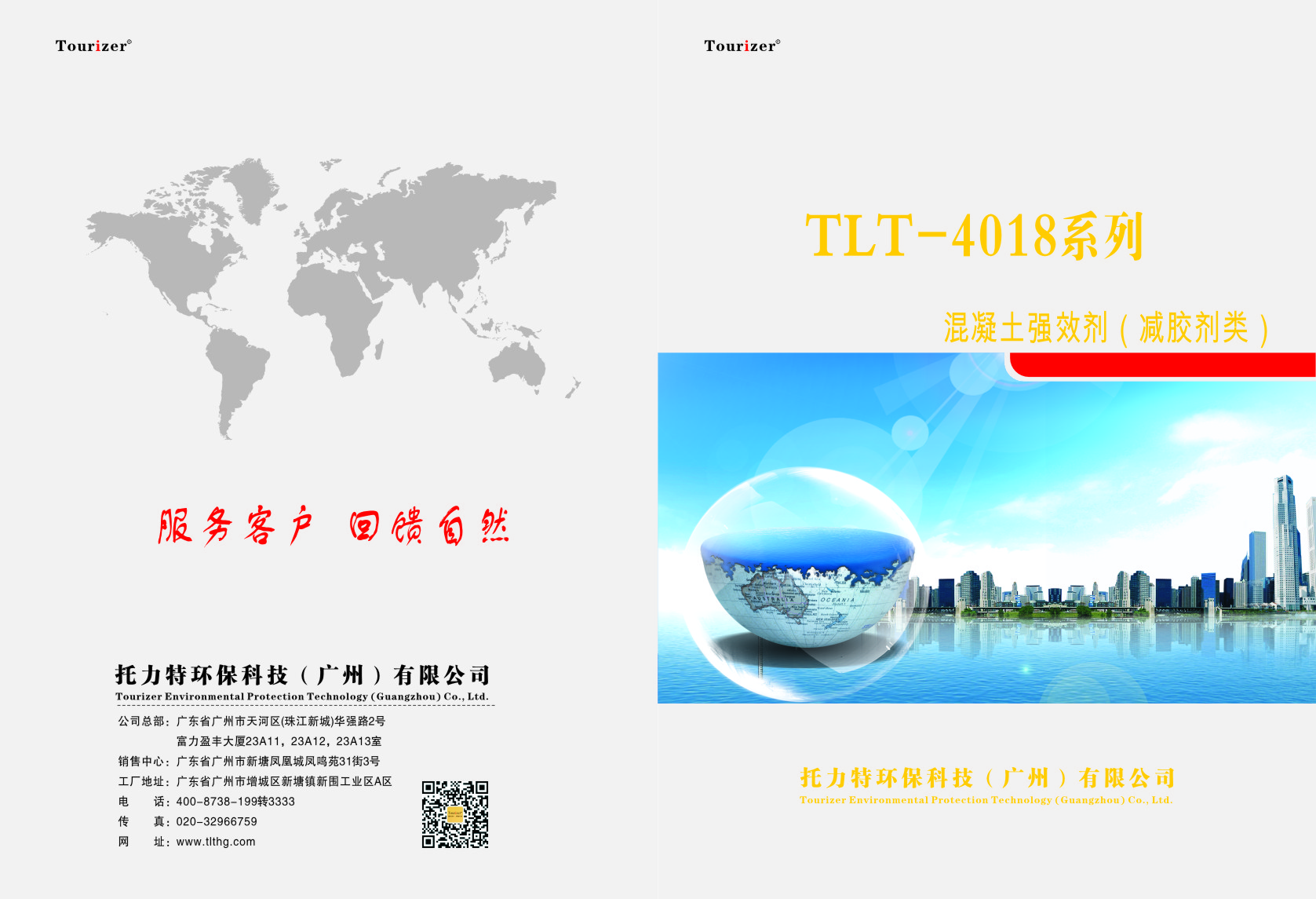Click the yellow English company name text
Screen dimensions: 1316x899
point(986,800)
